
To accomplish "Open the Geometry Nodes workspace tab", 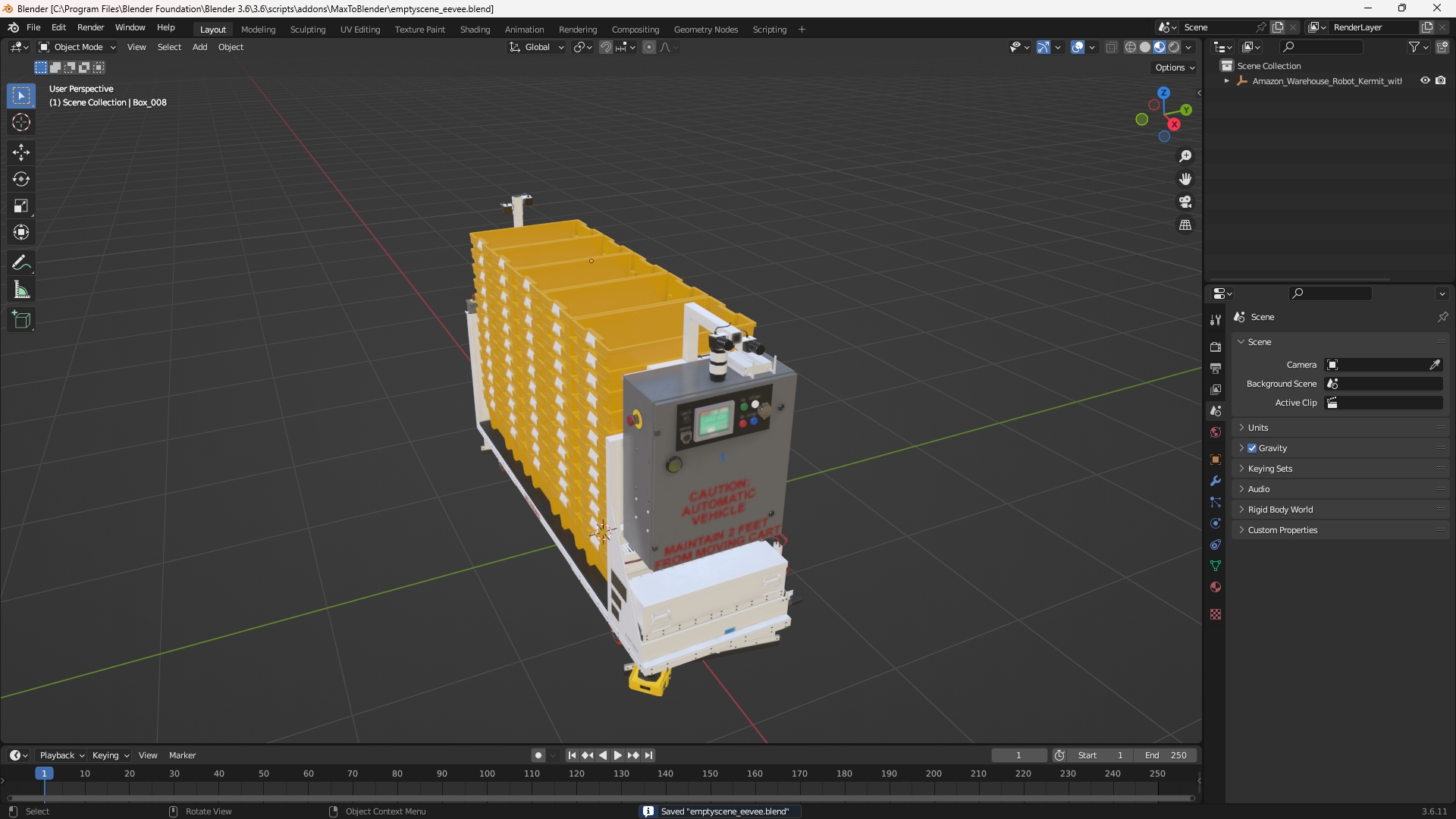I will [x=705, y=30].
